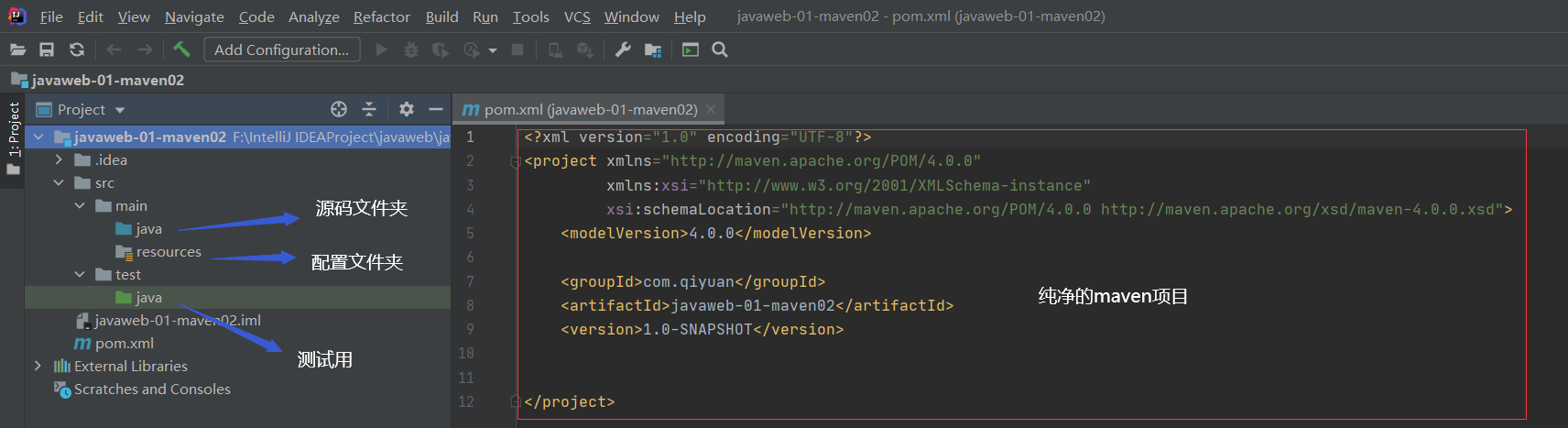Click the Save All floppy icon

(x=47, y=49)
